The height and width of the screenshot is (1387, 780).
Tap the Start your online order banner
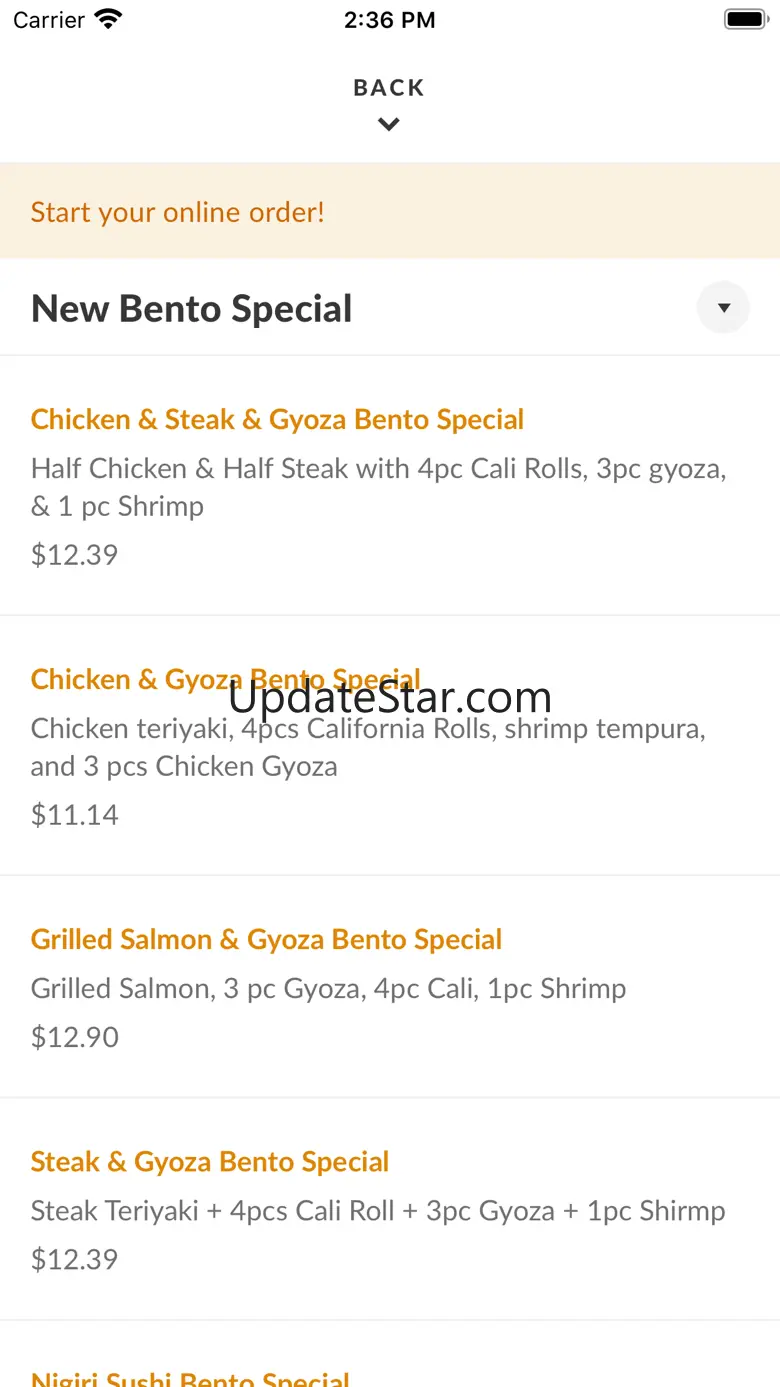point(390,211)
